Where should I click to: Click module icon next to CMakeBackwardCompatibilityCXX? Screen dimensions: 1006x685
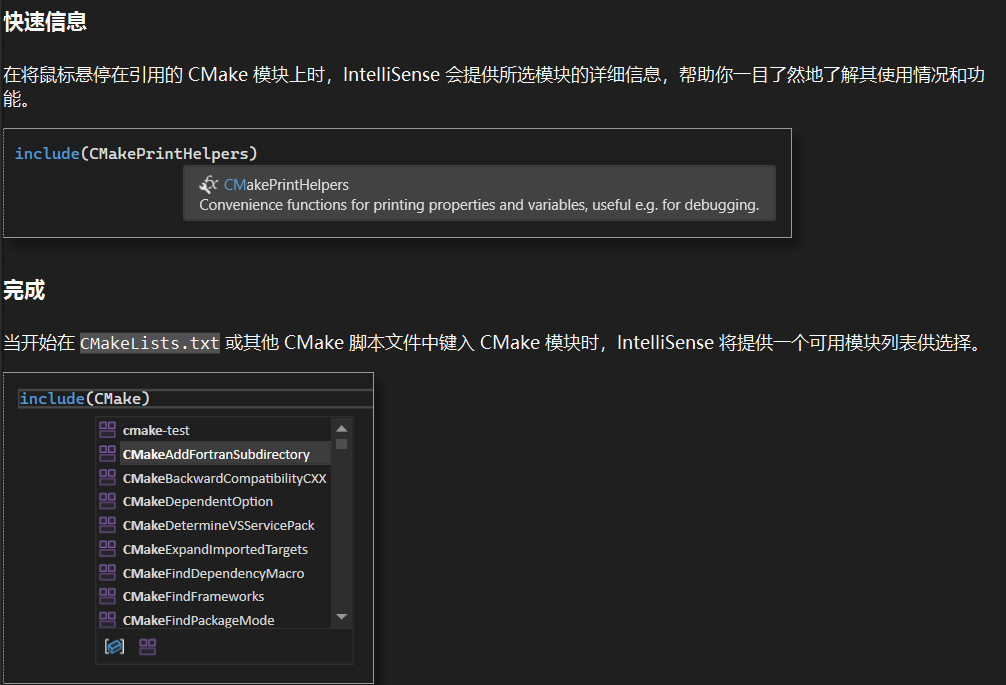[x=107, y=477]
